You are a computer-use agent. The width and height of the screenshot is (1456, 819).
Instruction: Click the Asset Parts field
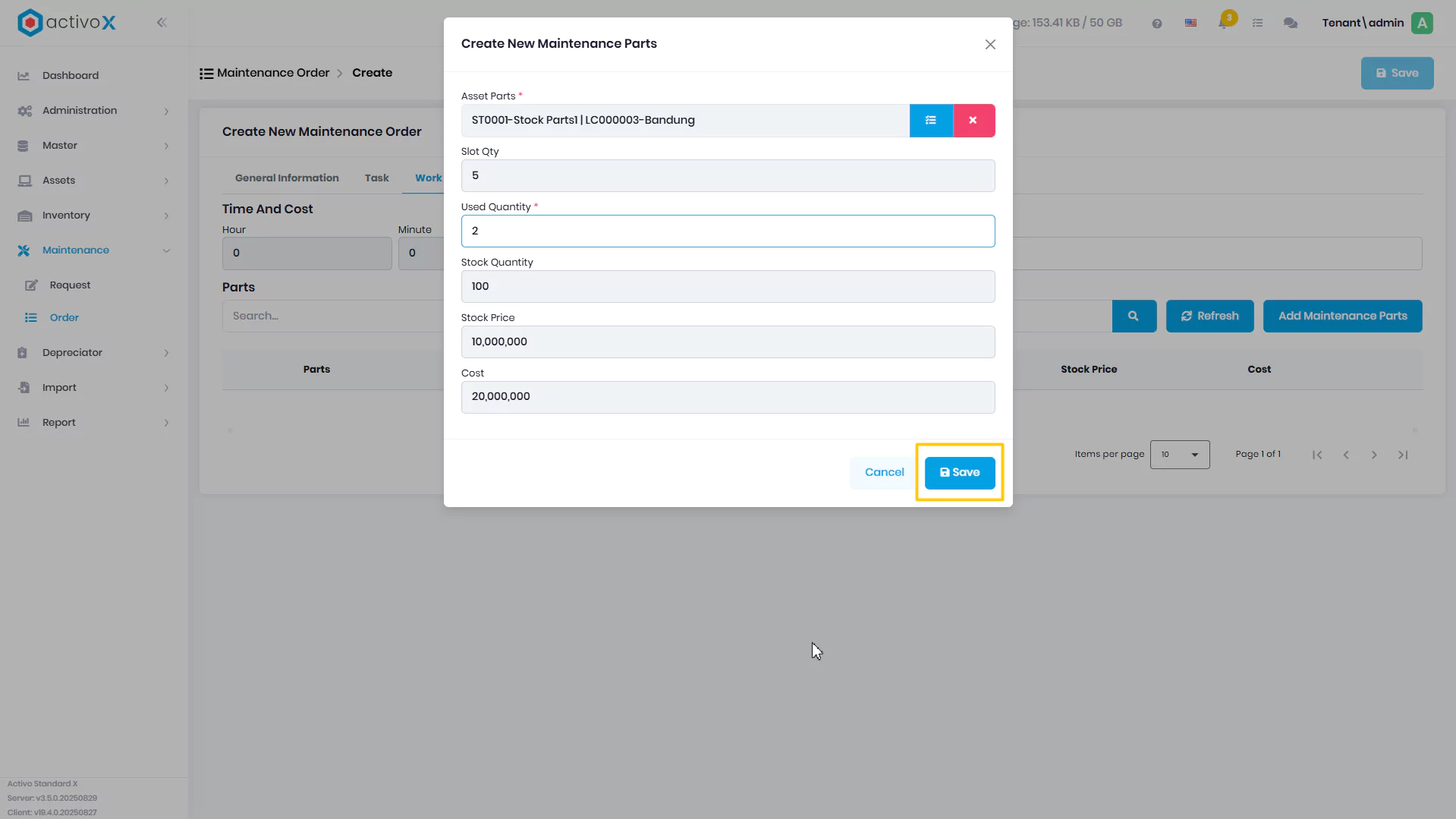point(685,121)
